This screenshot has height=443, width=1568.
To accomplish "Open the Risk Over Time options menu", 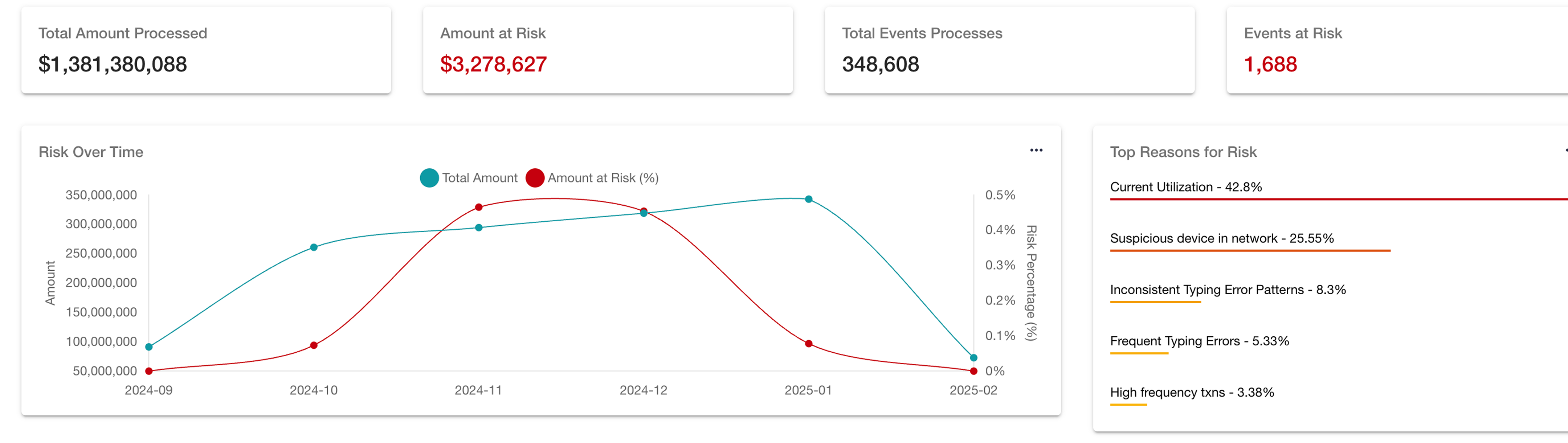I will click(1036, 150).
